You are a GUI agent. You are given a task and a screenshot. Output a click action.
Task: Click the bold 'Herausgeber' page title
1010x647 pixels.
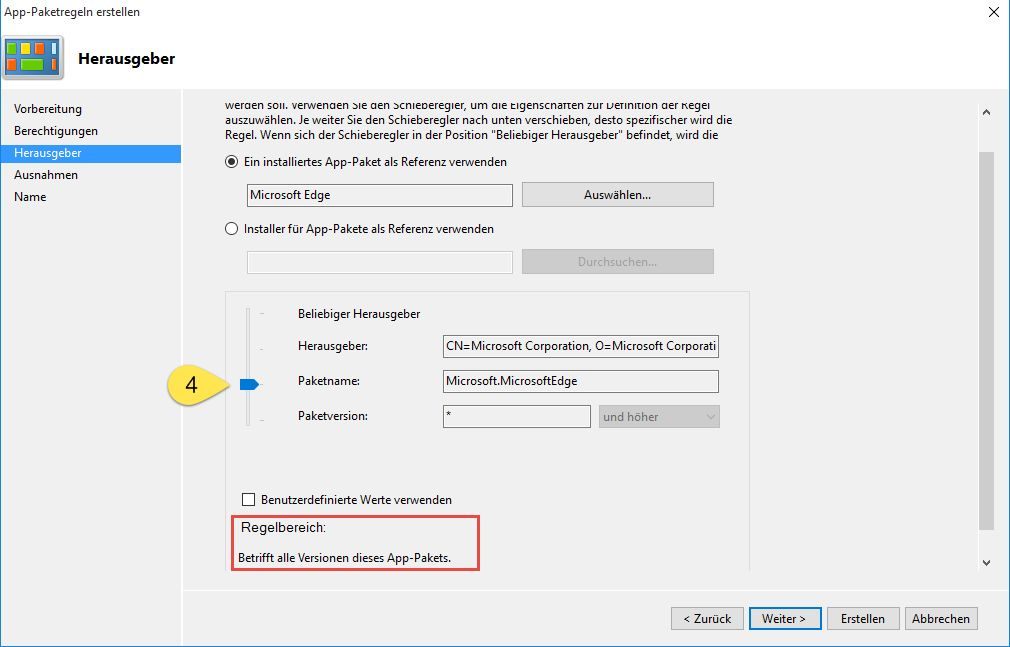(126, 59)
